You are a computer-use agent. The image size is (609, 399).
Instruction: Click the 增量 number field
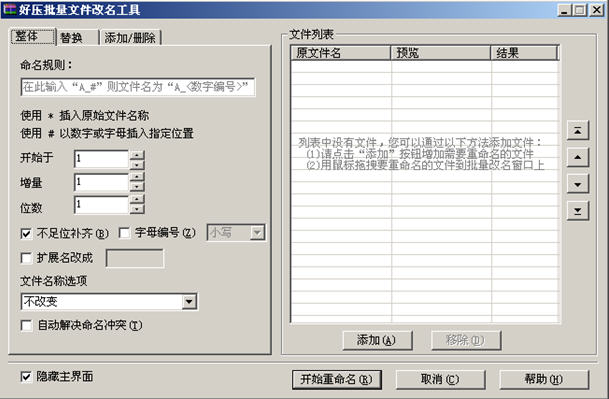[x=101, y=182]
